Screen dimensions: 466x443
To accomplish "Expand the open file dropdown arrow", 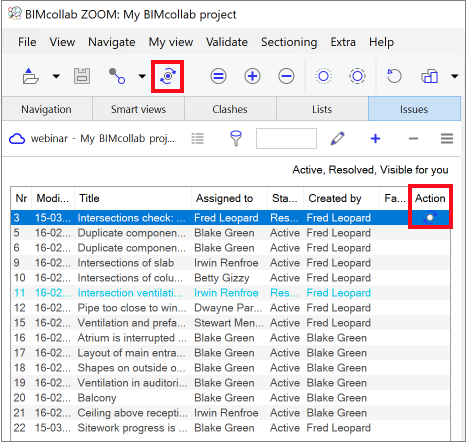I will click(x=56, y=76).
